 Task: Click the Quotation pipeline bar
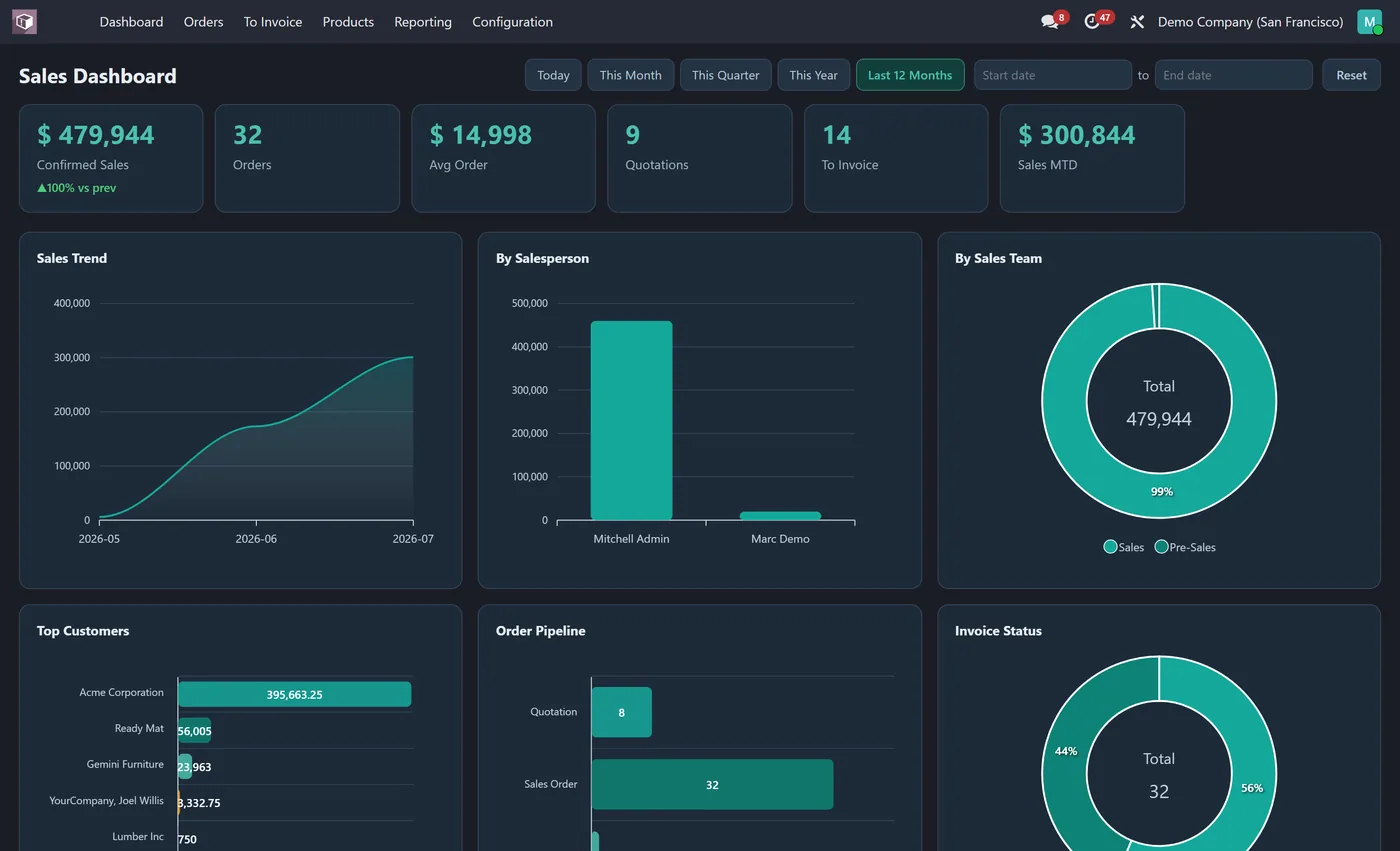tap(621, 712)
